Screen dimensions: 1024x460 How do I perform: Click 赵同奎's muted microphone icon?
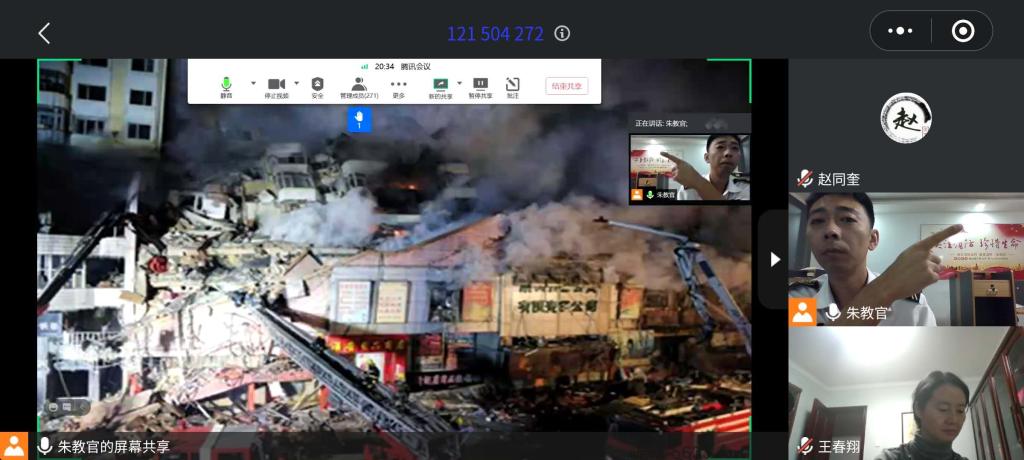pyautogui.click(x=805, y=178)
